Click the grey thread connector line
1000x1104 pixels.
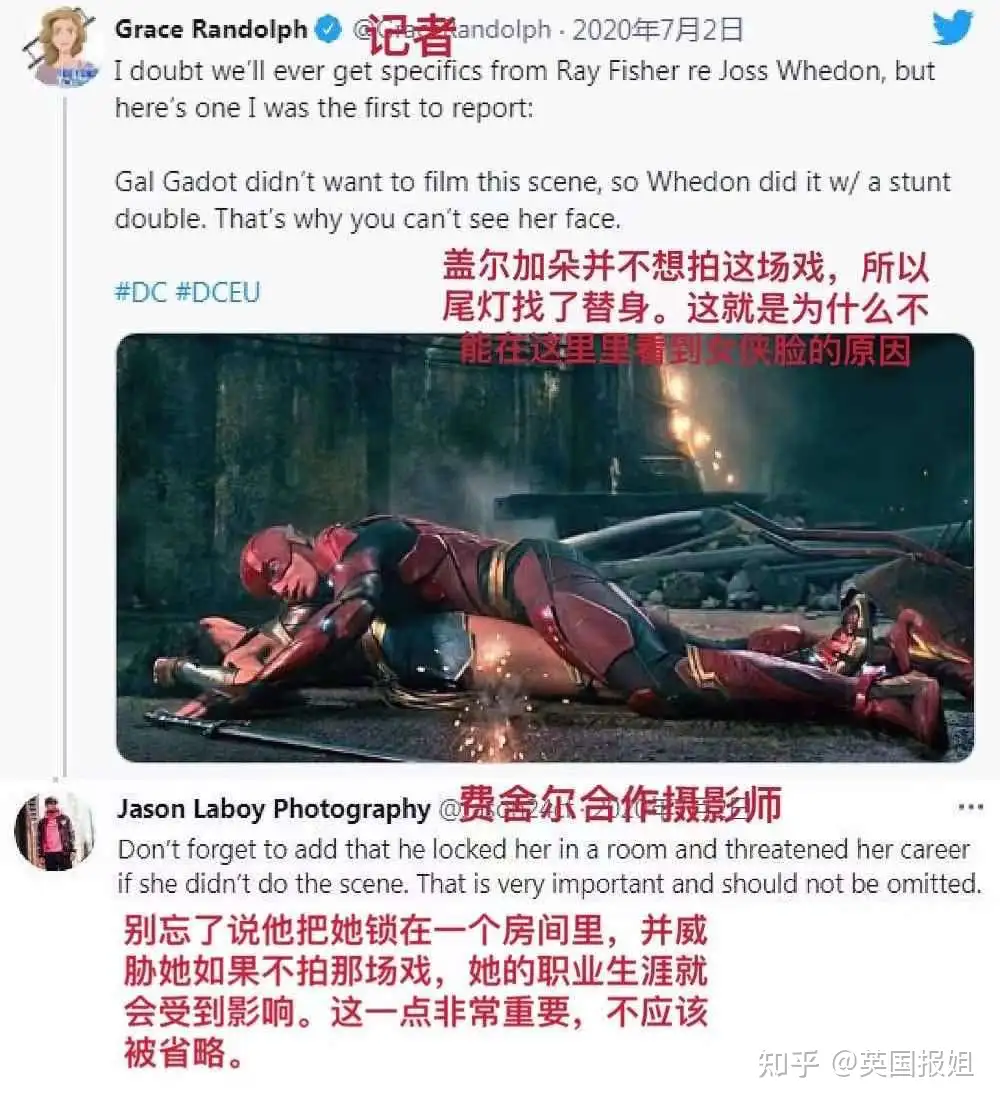(x=64, y=437)
